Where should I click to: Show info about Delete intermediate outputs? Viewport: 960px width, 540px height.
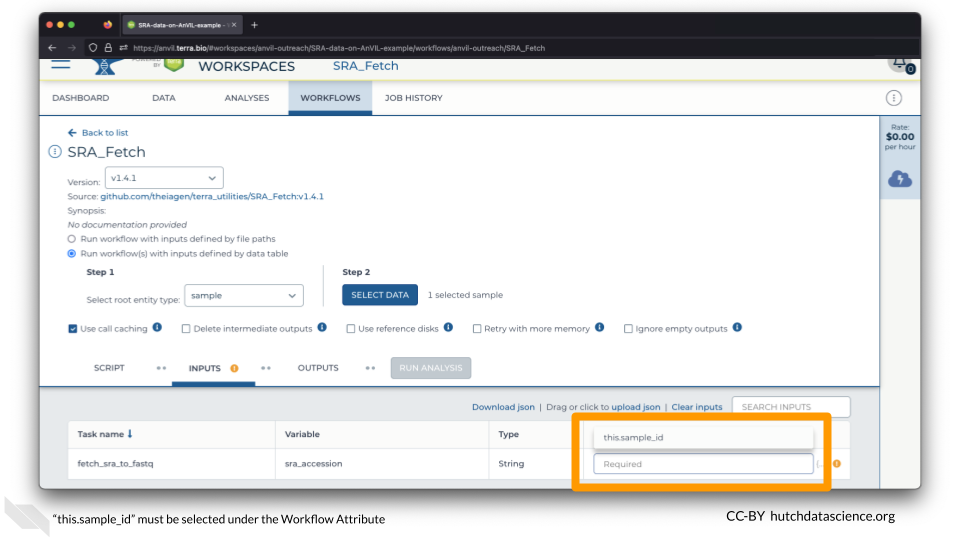click(322, 328)
